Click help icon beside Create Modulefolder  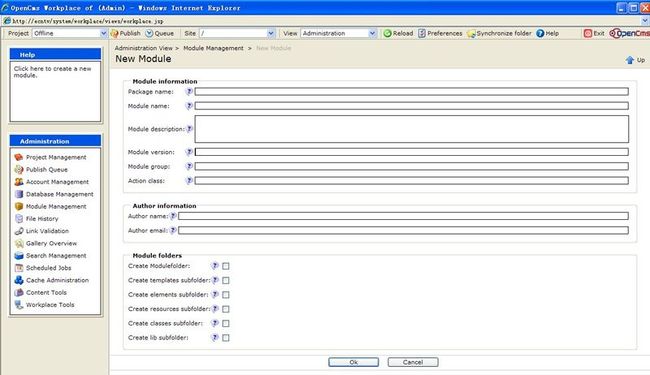(x=215, y=266)
